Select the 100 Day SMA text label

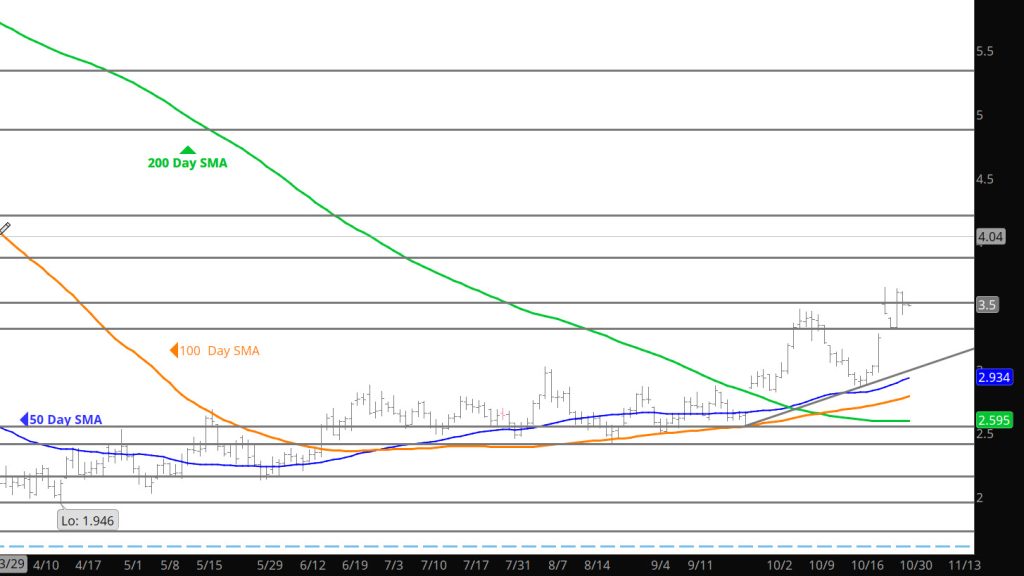coord(220,351)
